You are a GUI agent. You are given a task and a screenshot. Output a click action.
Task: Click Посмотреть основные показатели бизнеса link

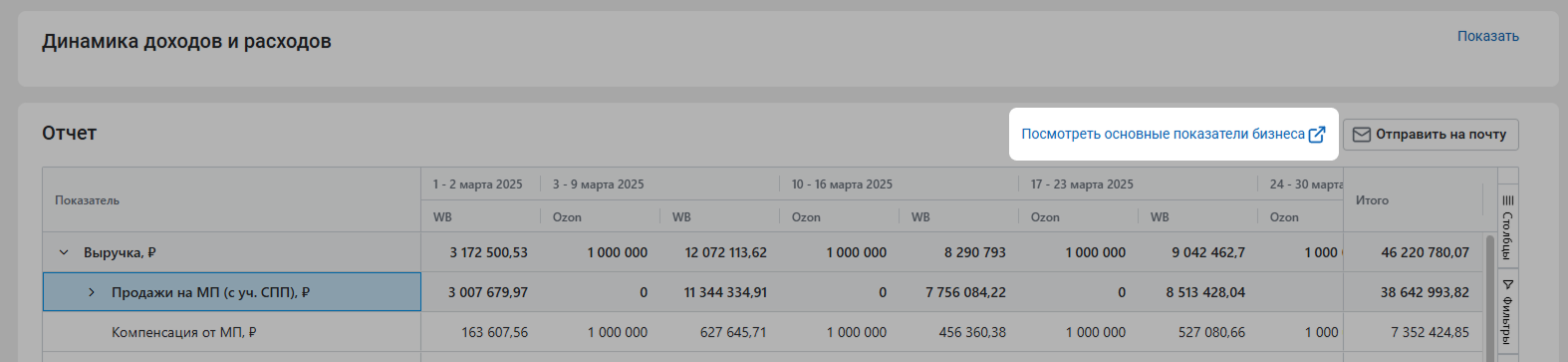click(x=1163, y=134)
